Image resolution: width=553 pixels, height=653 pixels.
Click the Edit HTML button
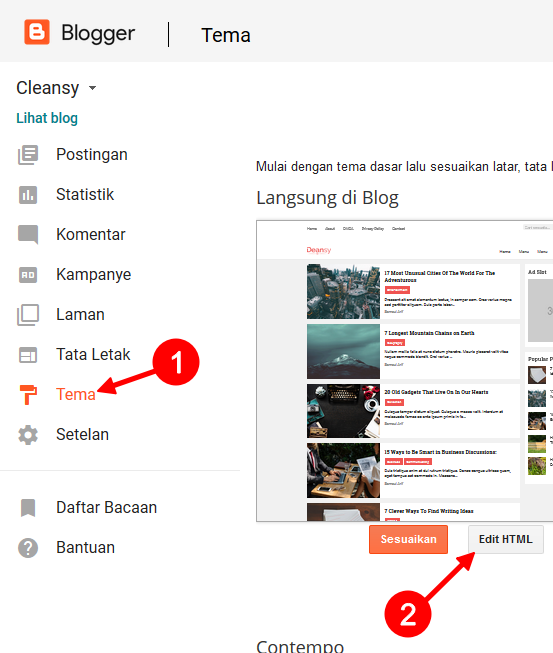point(506,539)
